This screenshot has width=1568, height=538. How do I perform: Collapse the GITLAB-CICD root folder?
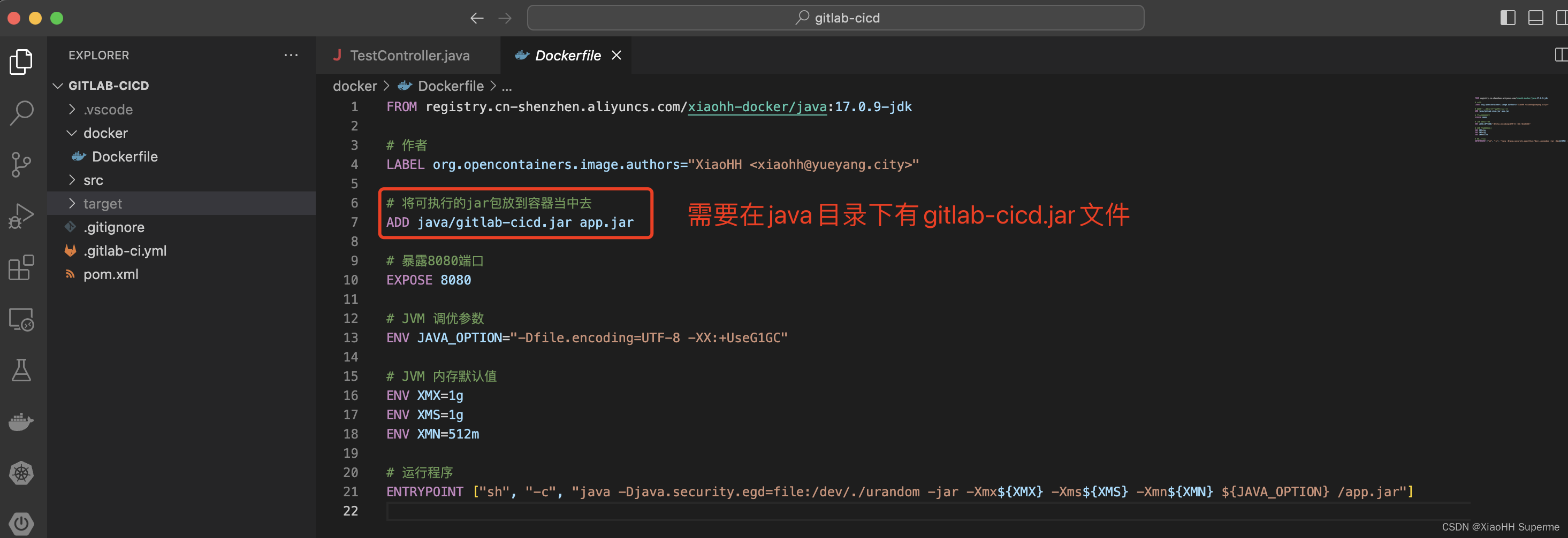pos(181,86)
